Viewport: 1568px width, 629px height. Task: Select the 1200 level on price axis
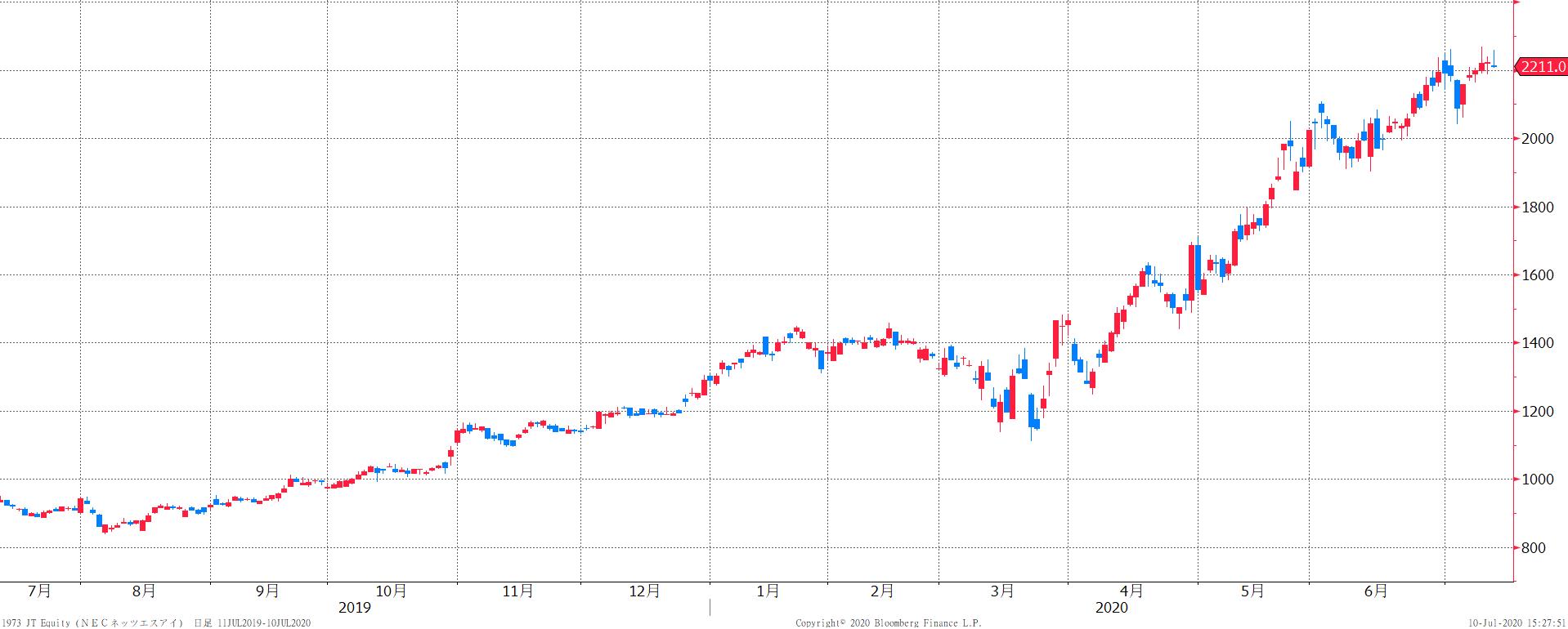[1538, 412]
